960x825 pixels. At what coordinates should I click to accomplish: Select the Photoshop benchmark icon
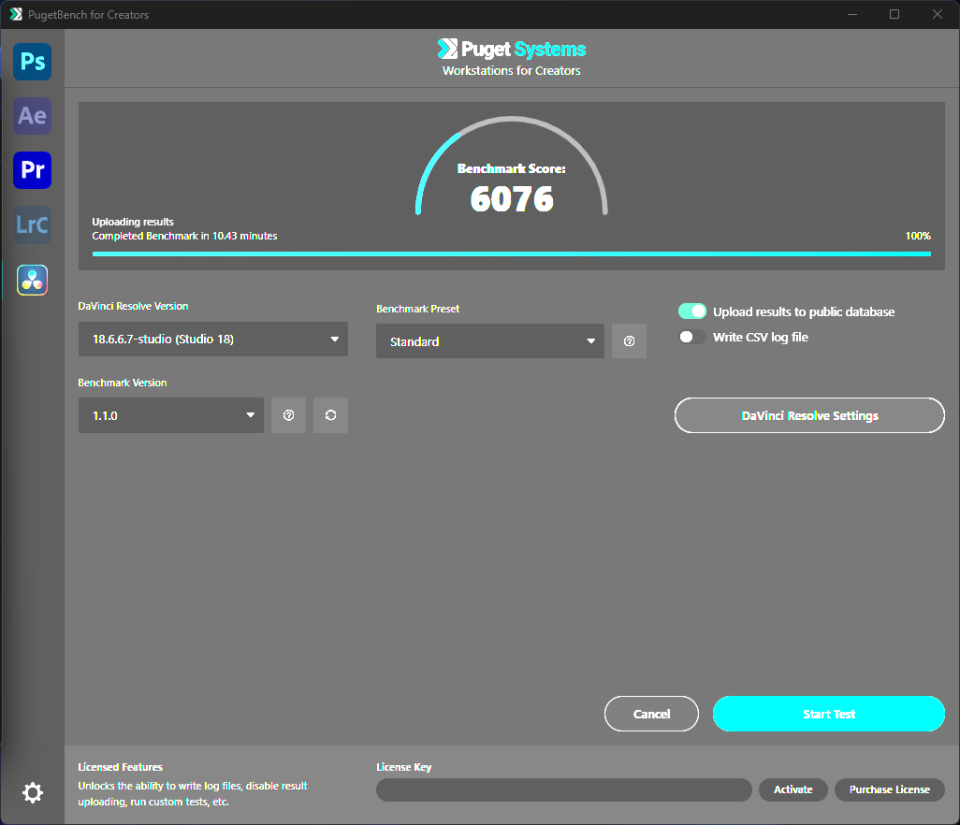click(32, 61)
